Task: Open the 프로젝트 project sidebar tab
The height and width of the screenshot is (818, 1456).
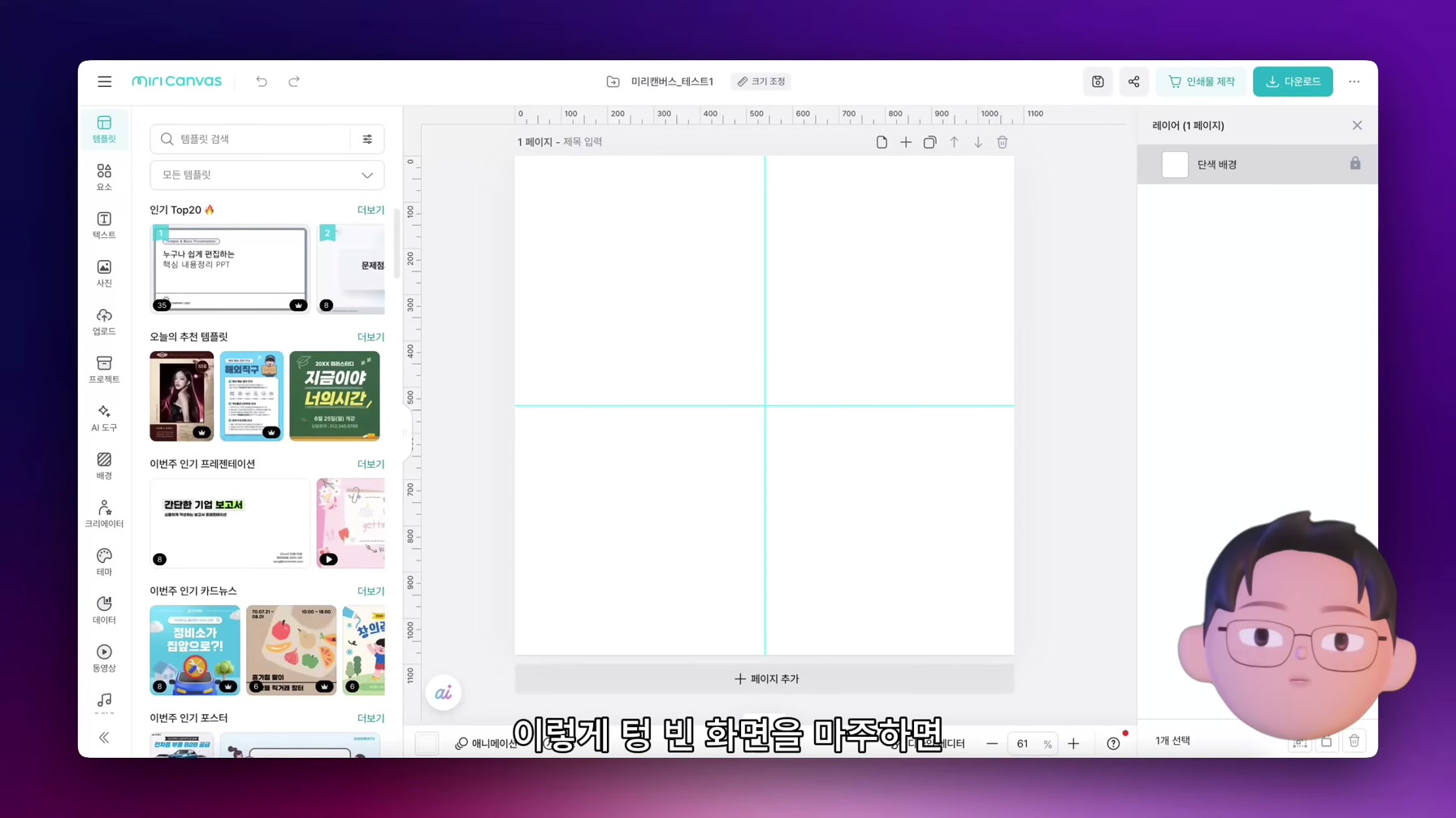Action: tap(104, 370)
